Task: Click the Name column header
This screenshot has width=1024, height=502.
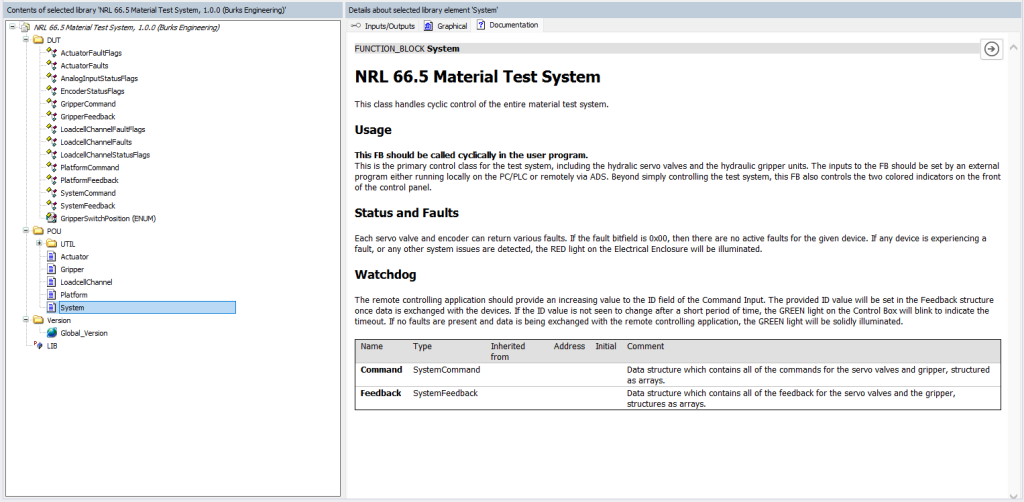Action: (x=372, y=346)
